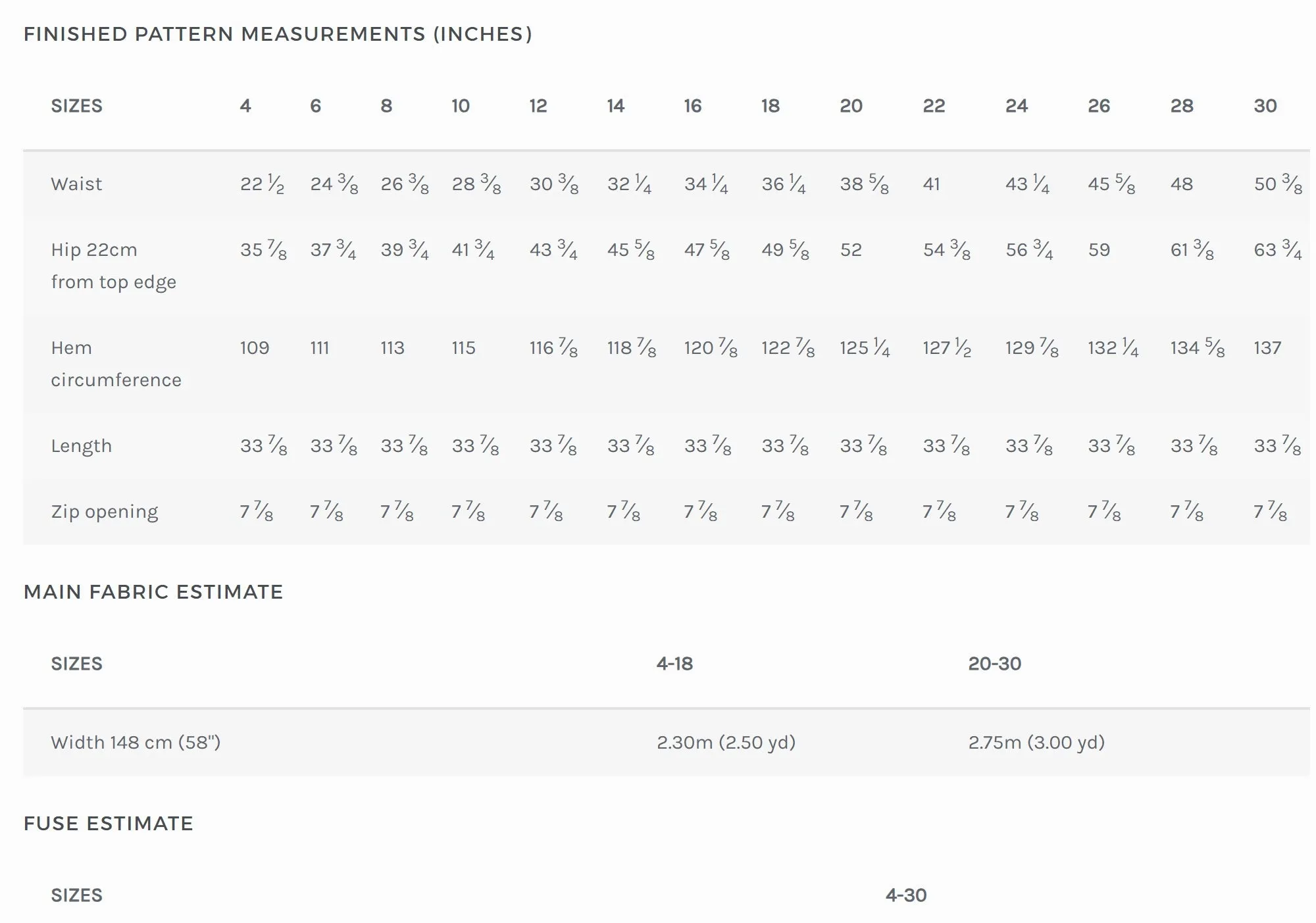Click the size 4 waist measurement

click(x=262, y=184)
